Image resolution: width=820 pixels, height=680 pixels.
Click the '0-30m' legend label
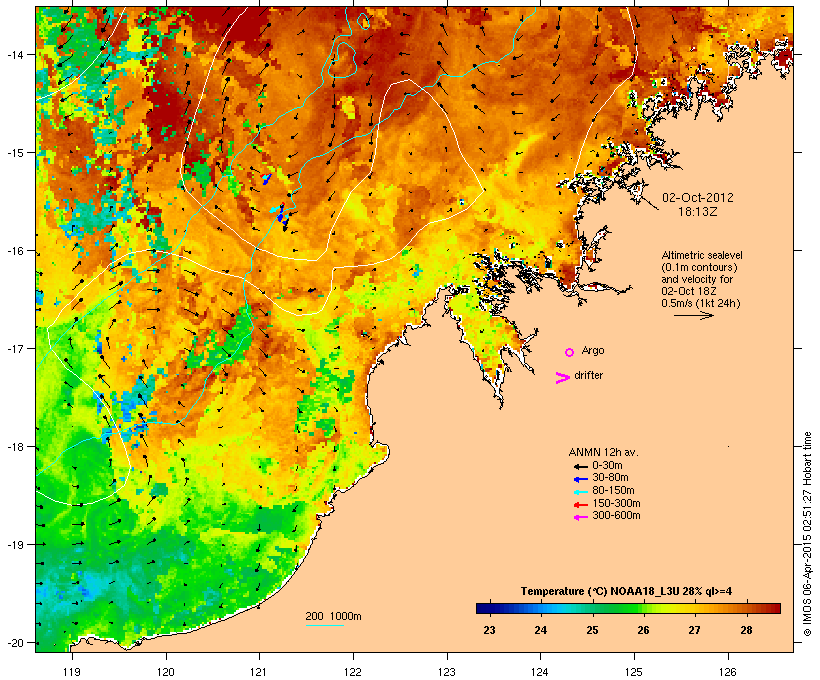tap(607, 466)
